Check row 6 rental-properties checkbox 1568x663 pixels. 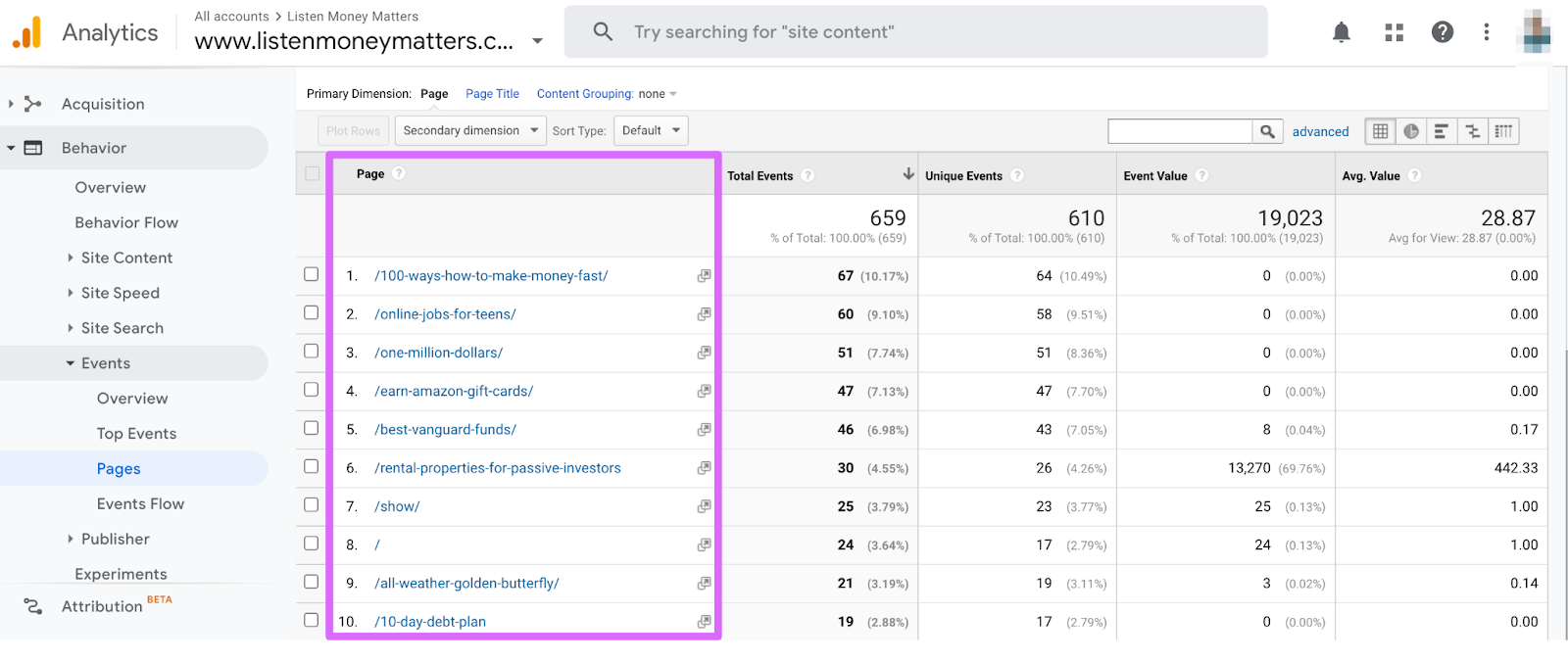click(x=312, y=466)
